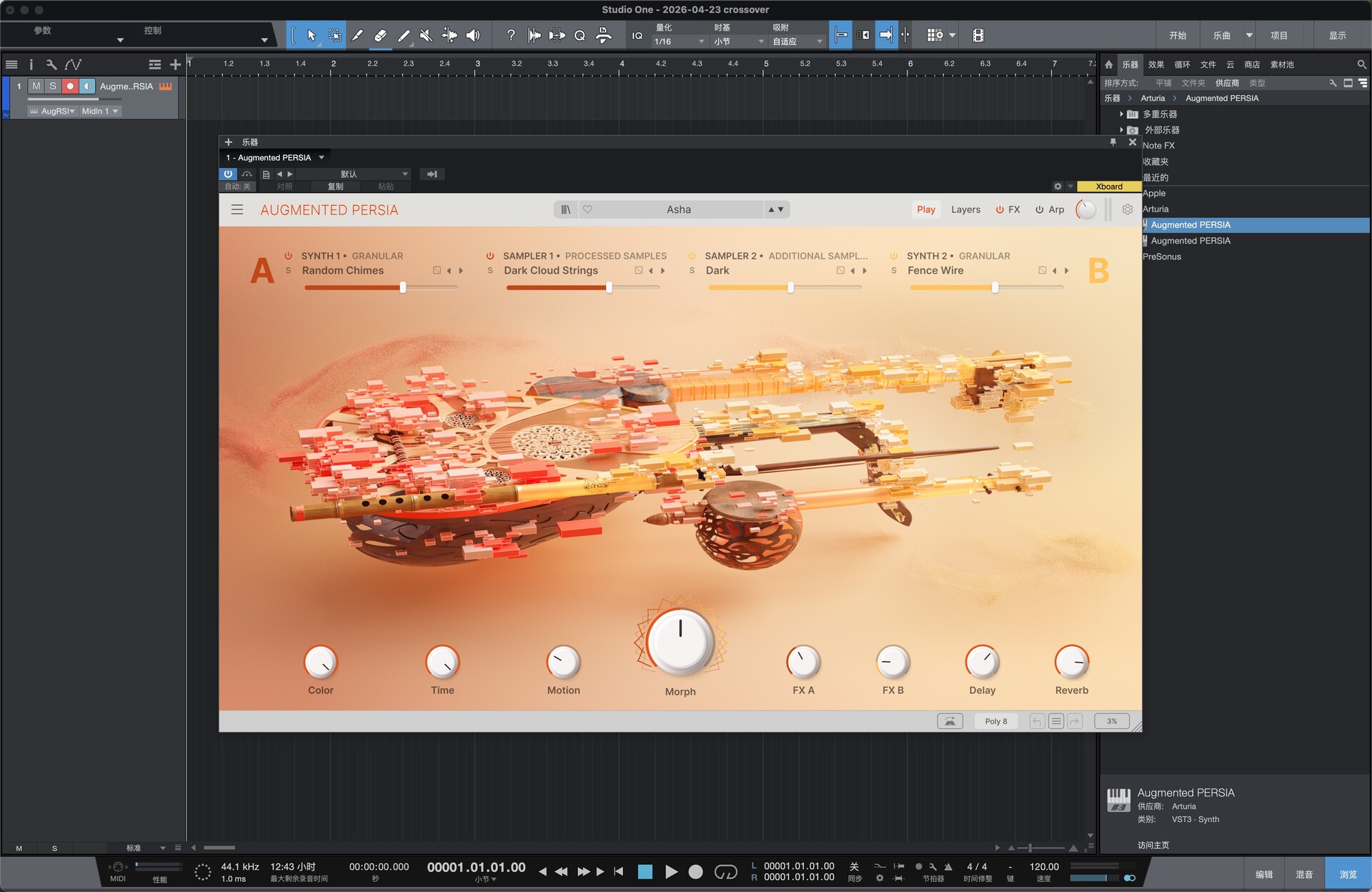Switch to the Loops browser tab
This screenshot has height=892, width=1372.
[x=1183, y=64]
